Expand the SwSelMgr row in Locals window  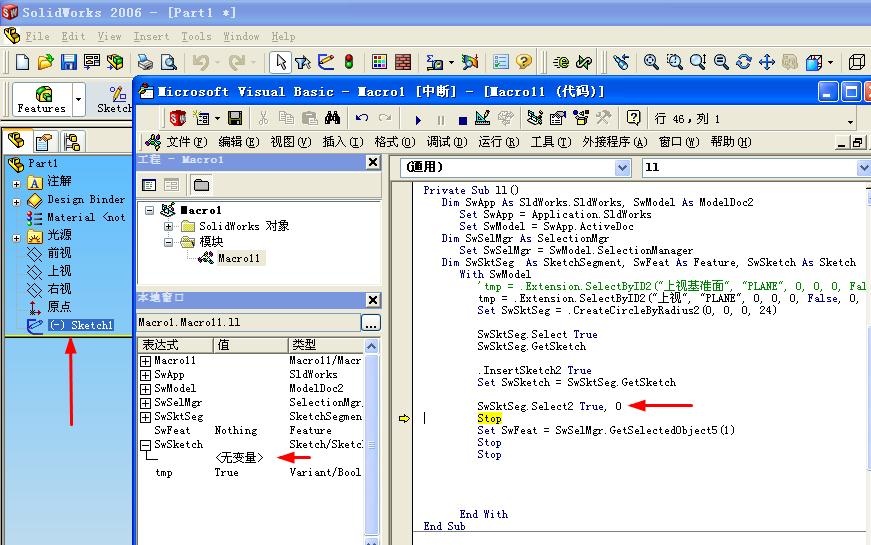pyautogui.click(x=146, y=403)
